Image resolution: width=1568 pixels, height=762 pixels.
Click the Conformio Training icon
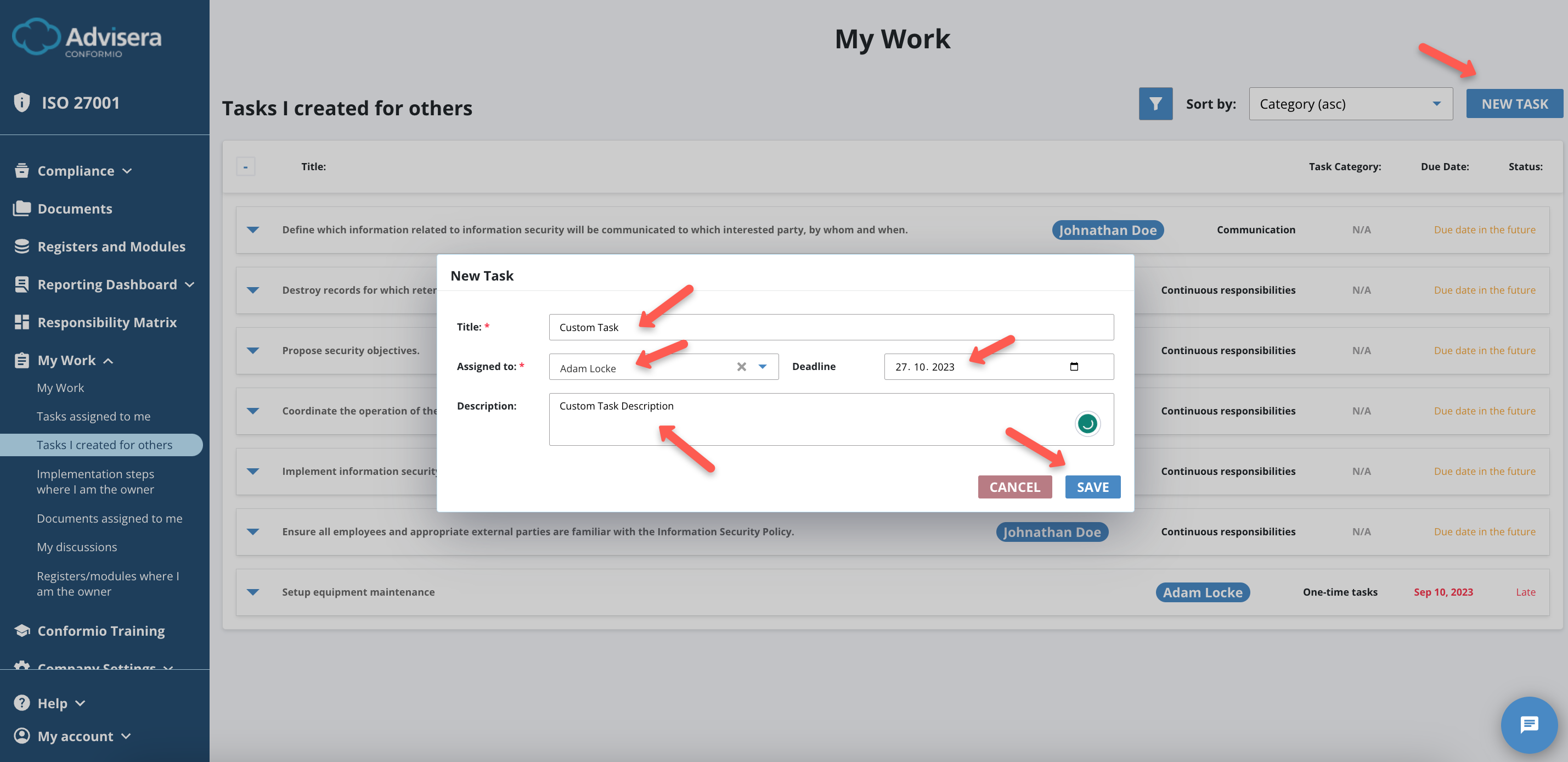click(22, 630)
